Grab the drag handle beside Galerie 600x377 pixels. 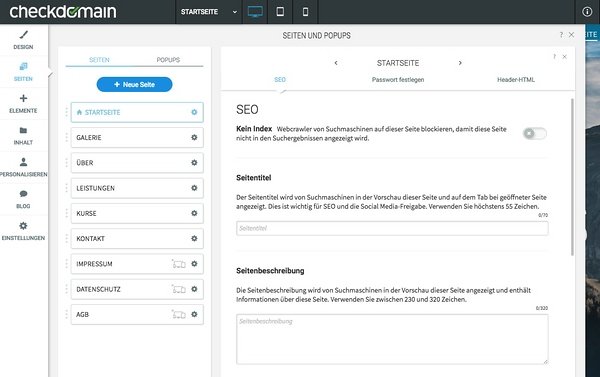[x=67, y=137]
